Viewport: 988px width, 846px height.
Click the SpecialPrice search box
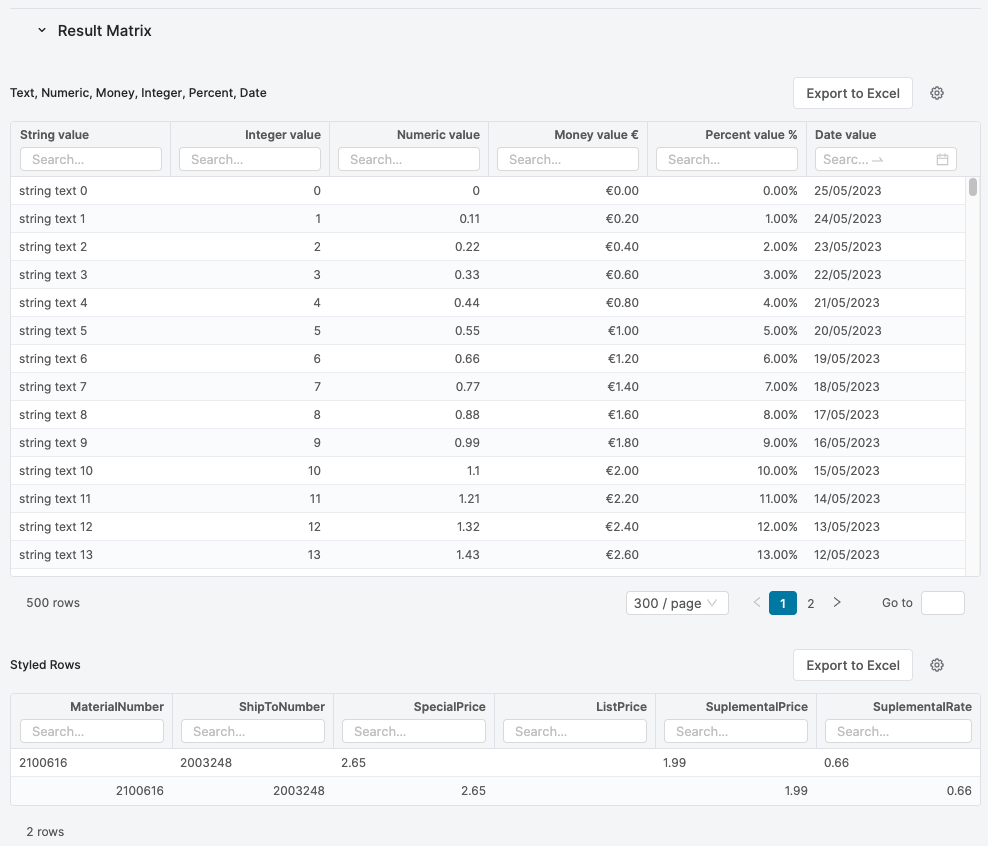(x=413, y=731)
